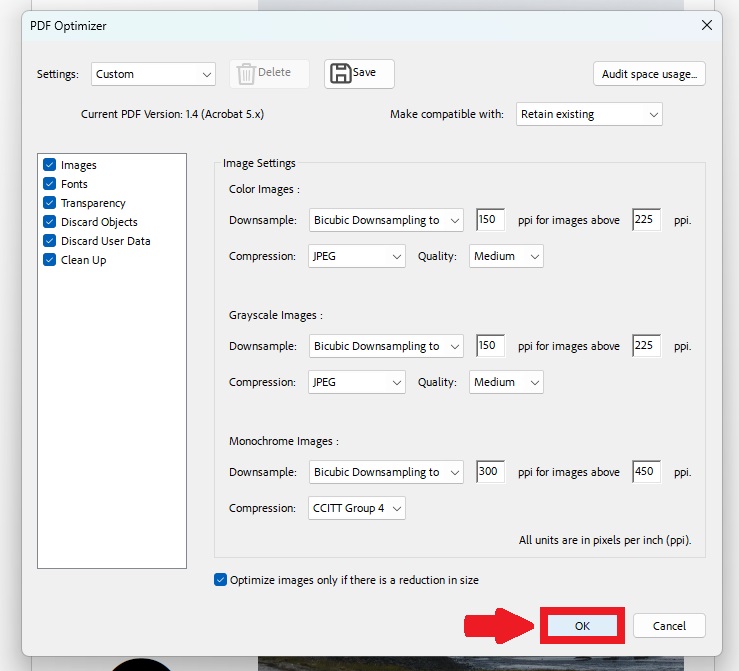Open Monochrome CCITT Group 4 compression dropdown
This screenshot has width=739, height=671.
pyautogui.click(x=357, y=508)
